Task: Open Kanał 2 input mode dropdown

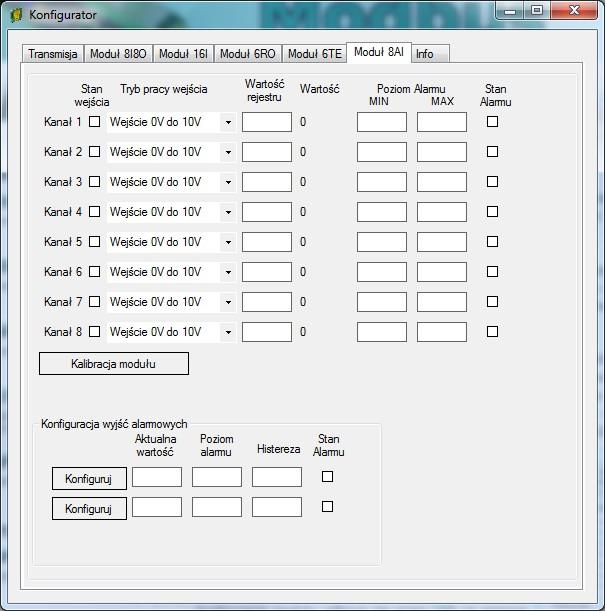Action: (171, 152)
